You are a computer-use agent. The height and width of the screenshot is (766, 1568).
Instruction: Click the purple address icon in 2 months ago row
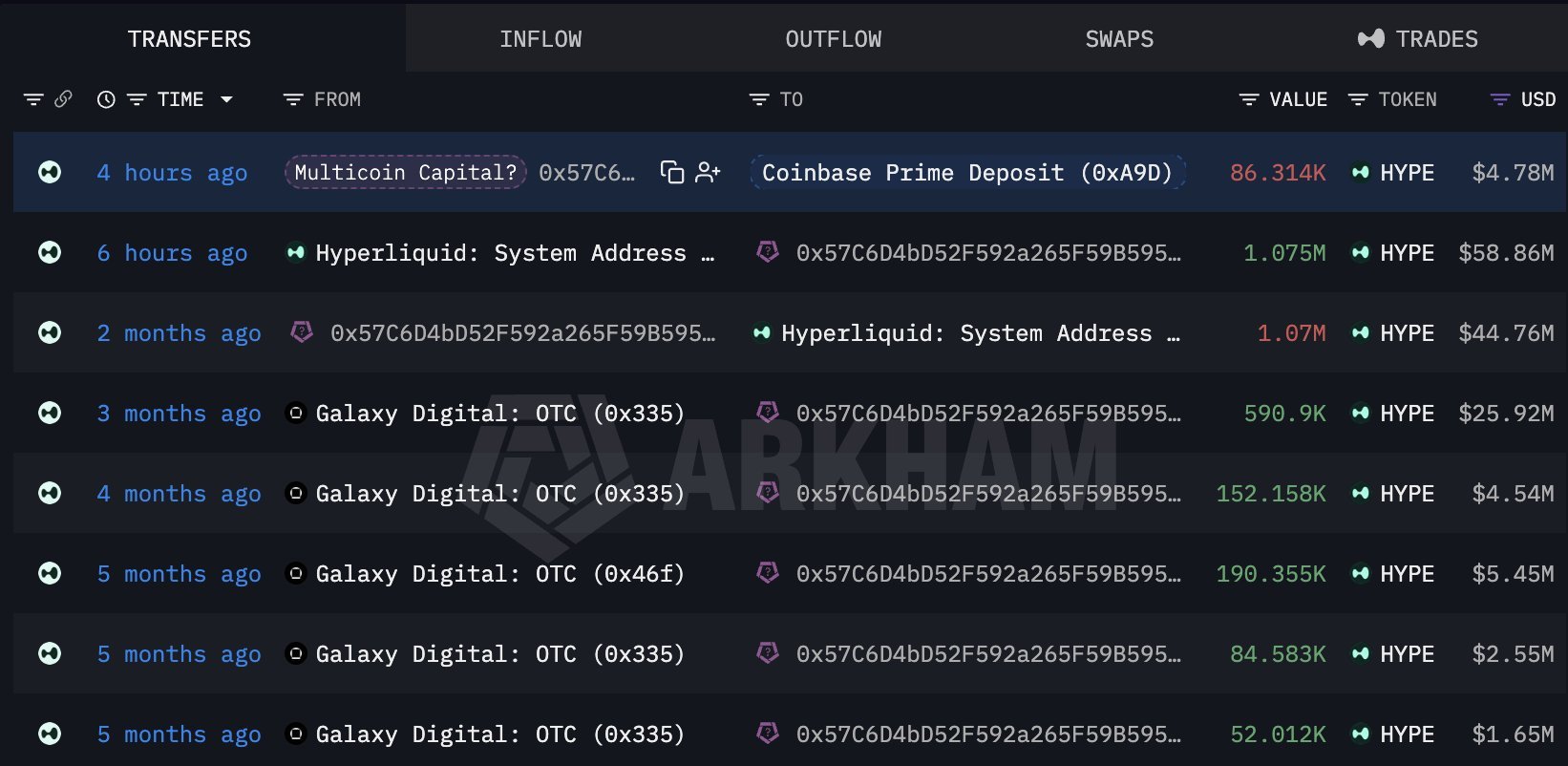click(302, 331)
